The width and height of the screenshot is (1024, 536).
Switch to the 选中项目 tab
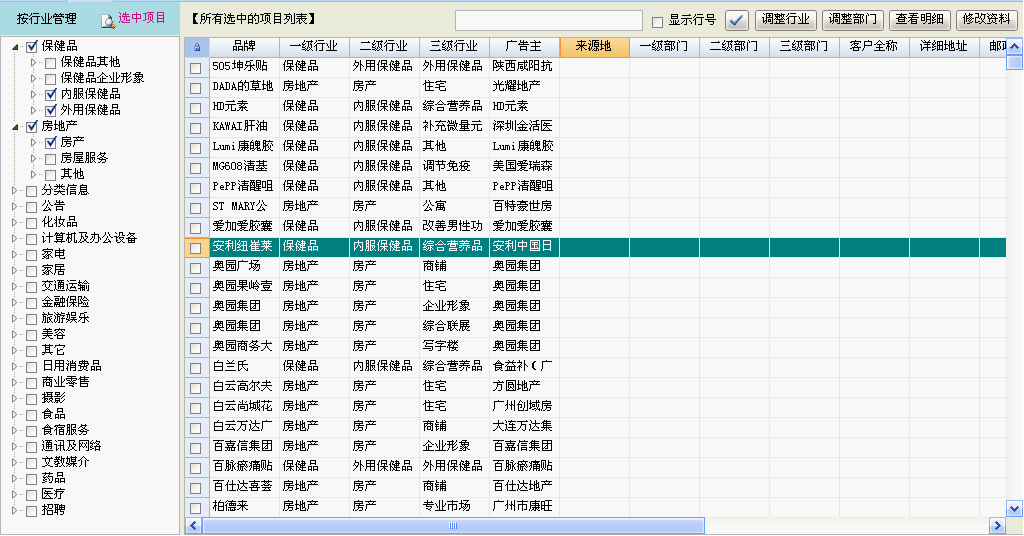click(142, 18)
